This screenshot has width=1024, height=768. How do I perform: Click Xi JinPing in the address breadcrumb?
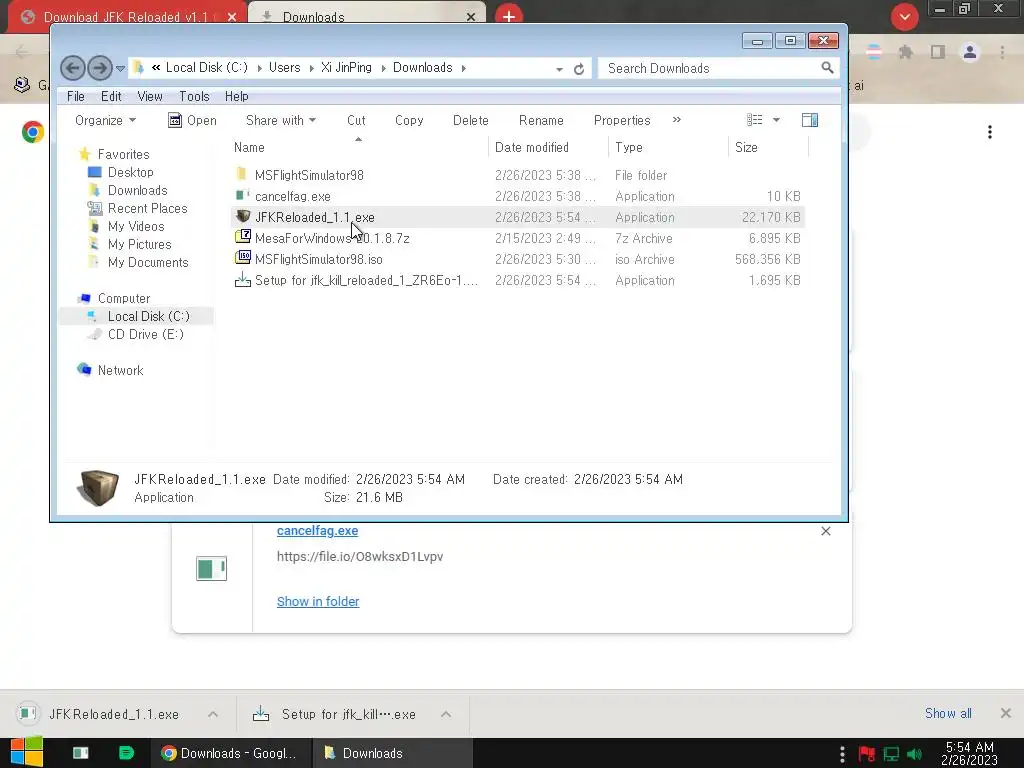pyautogui.click(x=346, y=68)
